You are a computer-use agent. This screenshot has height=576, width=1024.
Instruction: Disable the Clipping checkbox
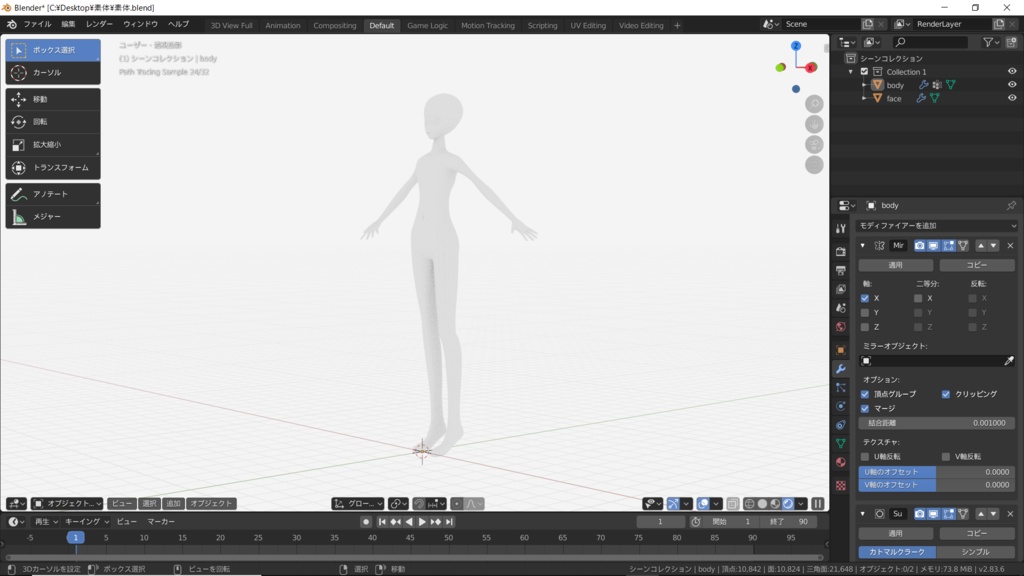click(946, 394)
